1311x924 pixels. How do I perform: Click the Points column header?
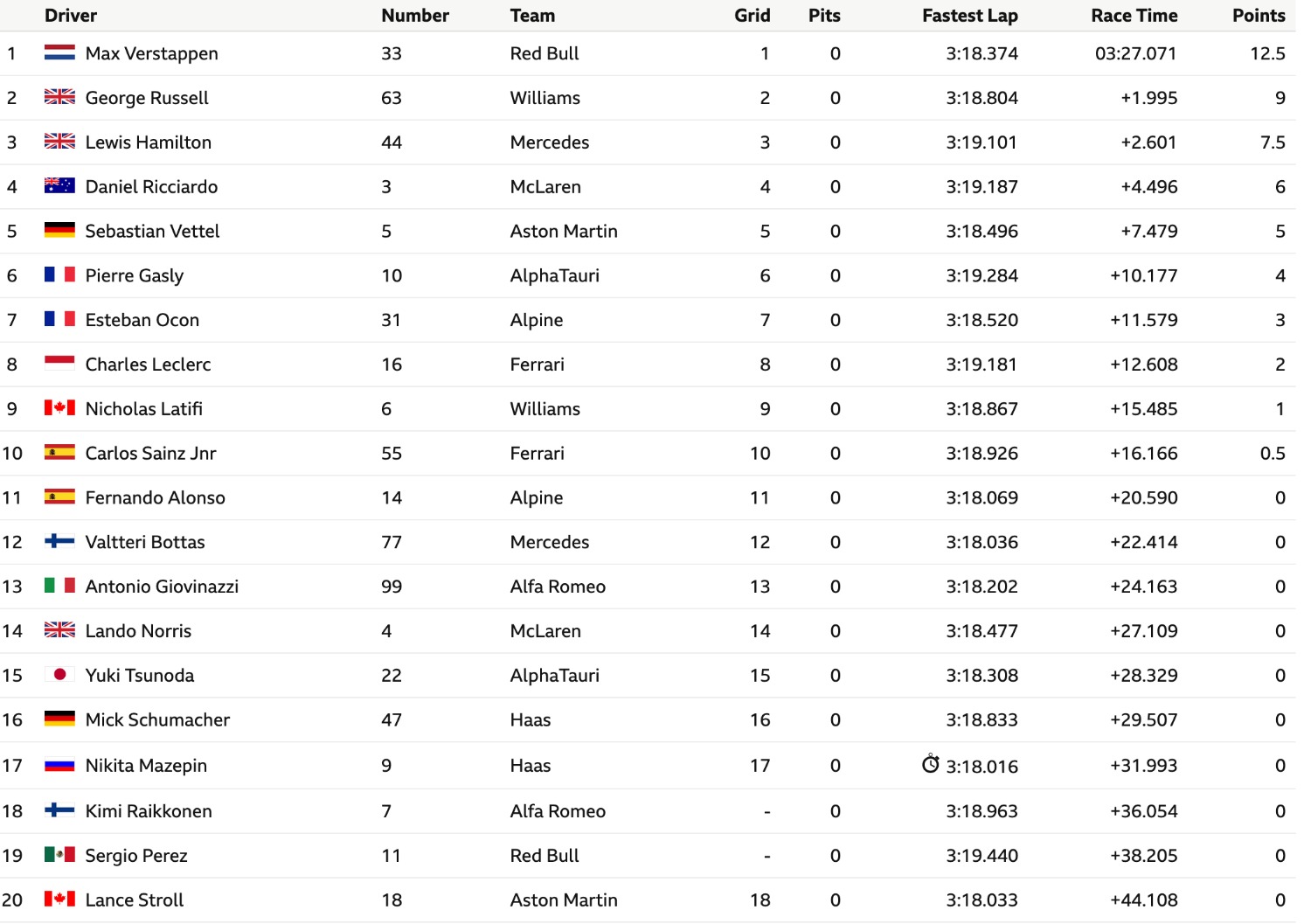click(x=1259, y=16)
